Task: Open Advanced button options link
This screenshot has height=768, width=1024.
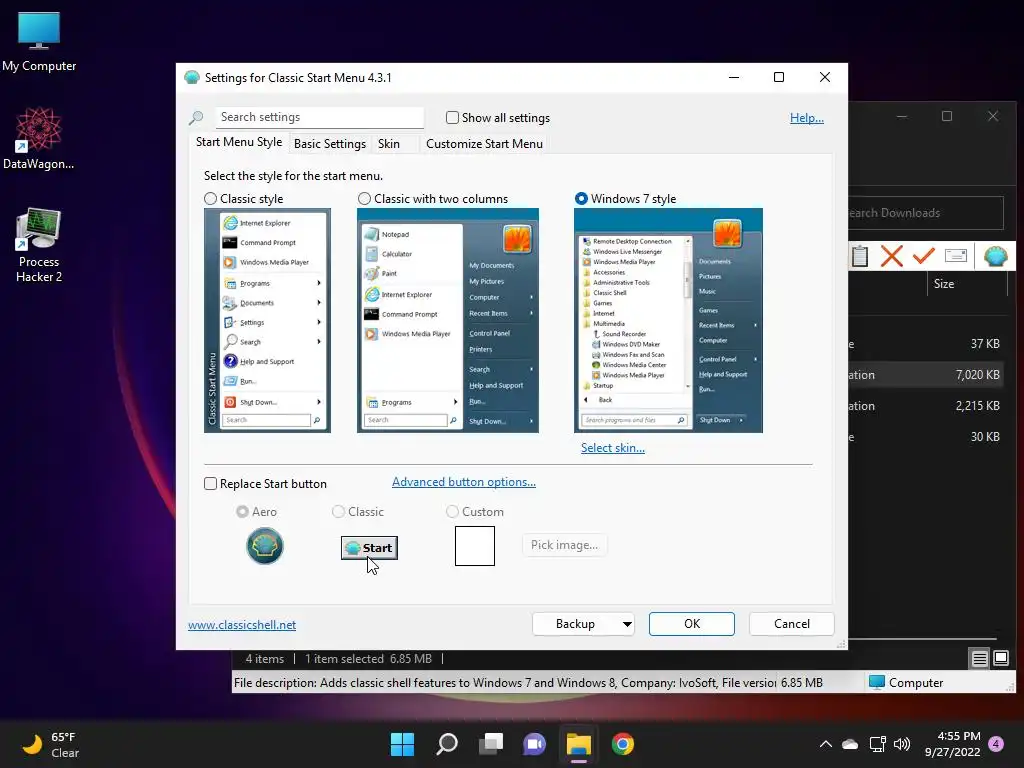Action: [x=464, y=482]
